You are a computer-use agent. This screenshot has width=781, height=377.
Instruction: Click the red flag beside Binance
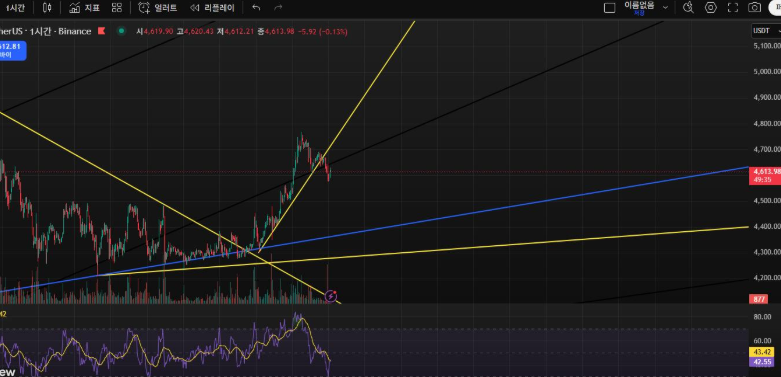[101, 31]
